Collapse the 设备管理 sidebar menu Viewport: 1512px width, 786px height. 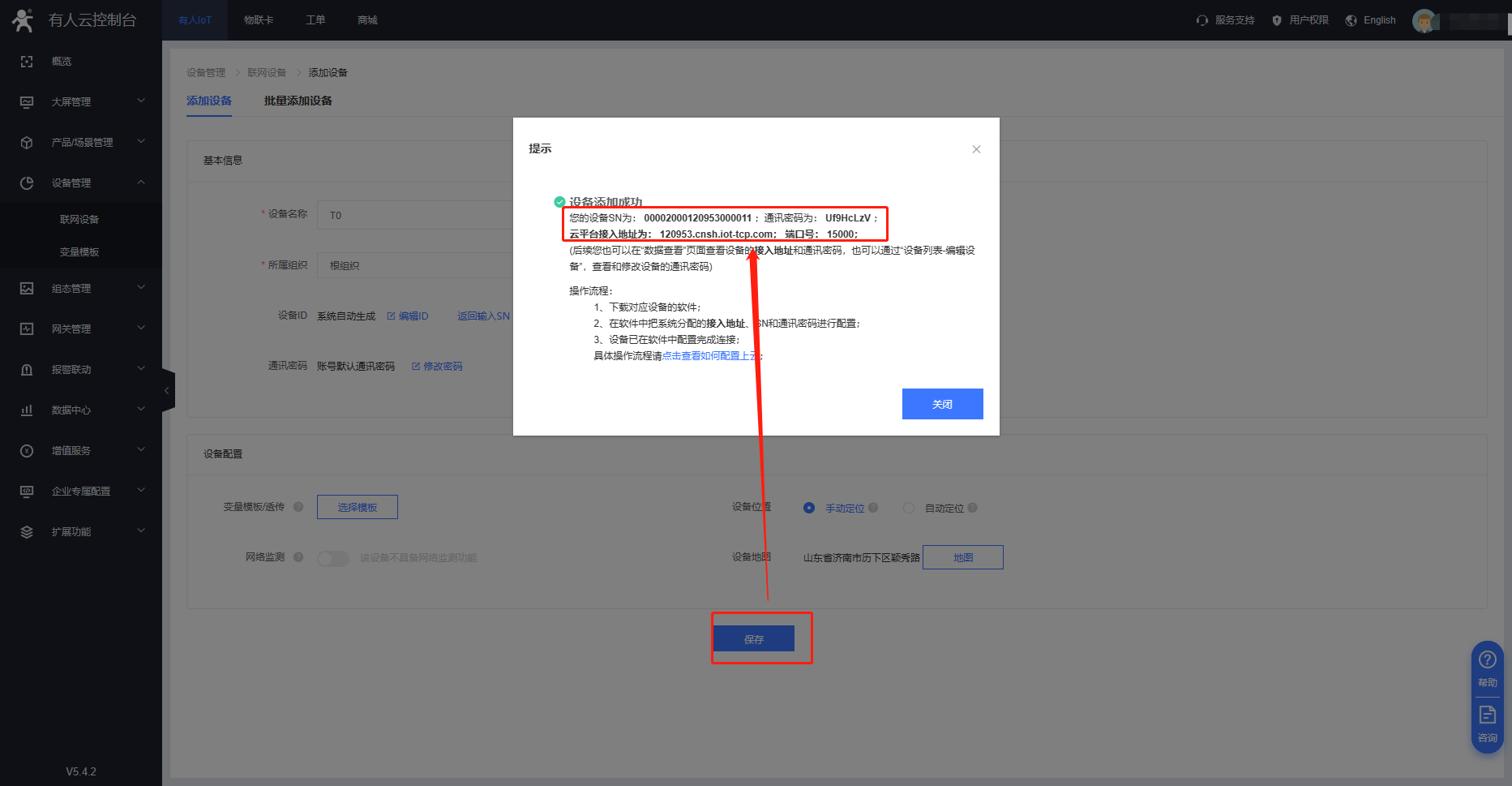[x=81, y=183]
